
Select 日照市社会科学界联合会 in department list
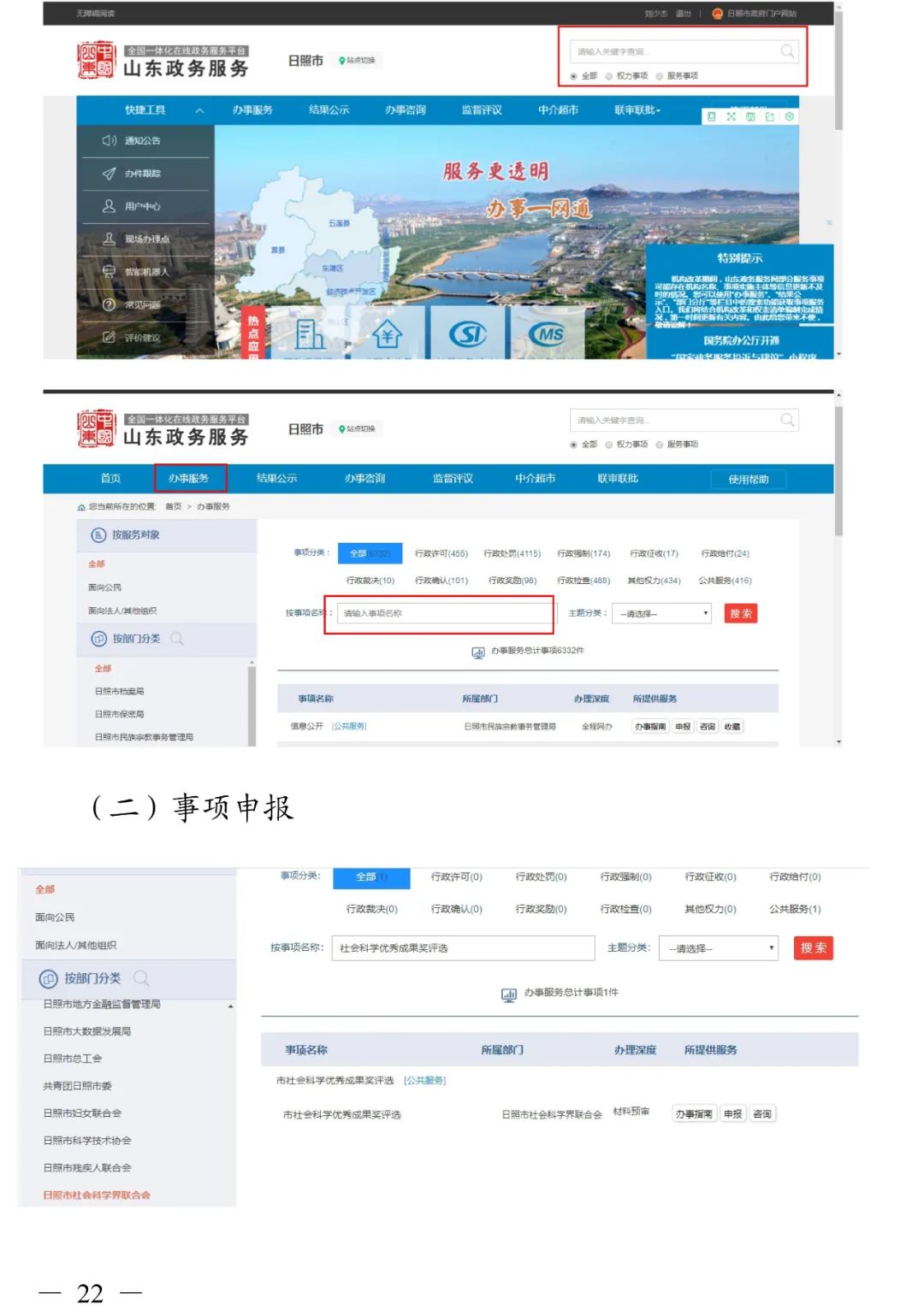coord(97,1195)
